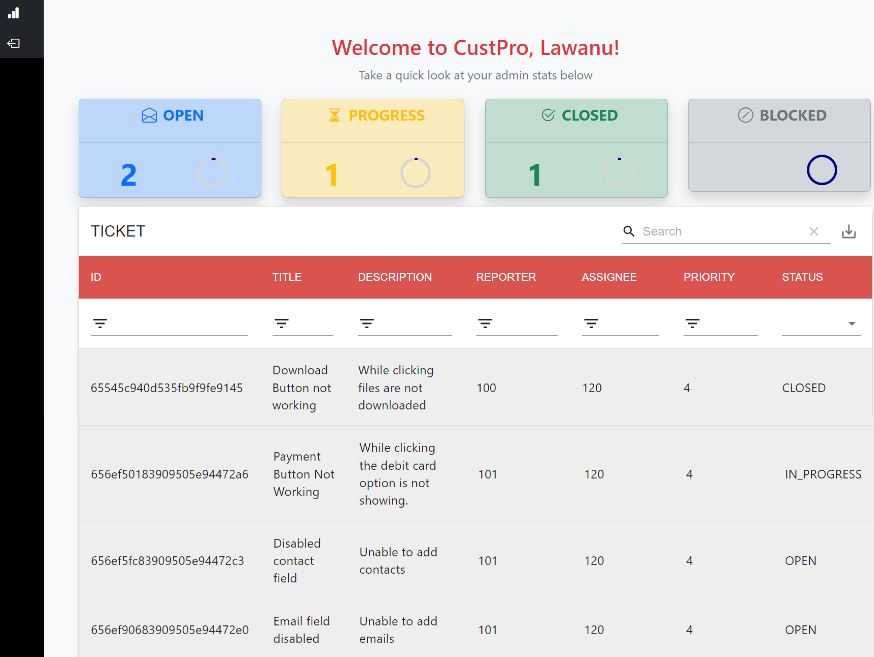Select the CLOSED tickets card
Viewport: 874px width, 657px height.
(576, 148)
